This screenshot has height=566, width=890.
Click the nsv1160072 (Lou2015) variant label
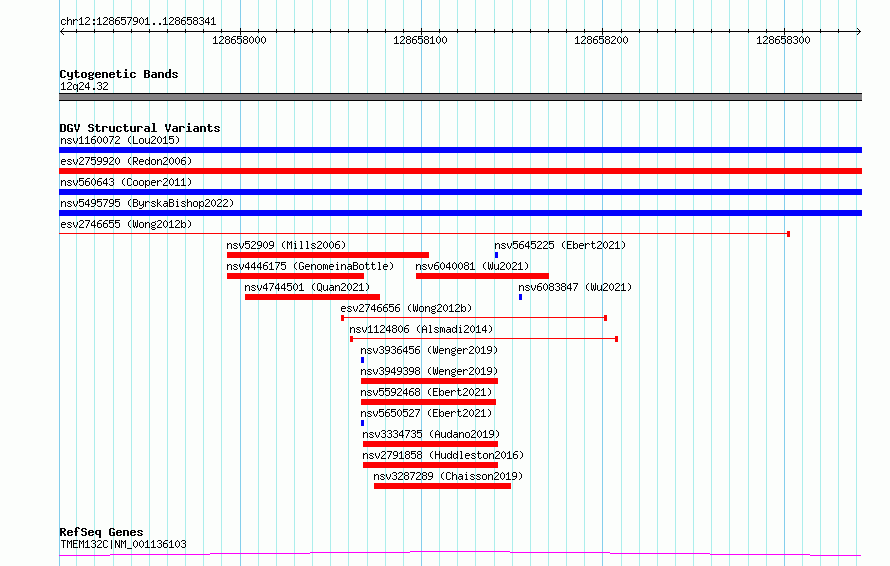(x=120, y=140)
